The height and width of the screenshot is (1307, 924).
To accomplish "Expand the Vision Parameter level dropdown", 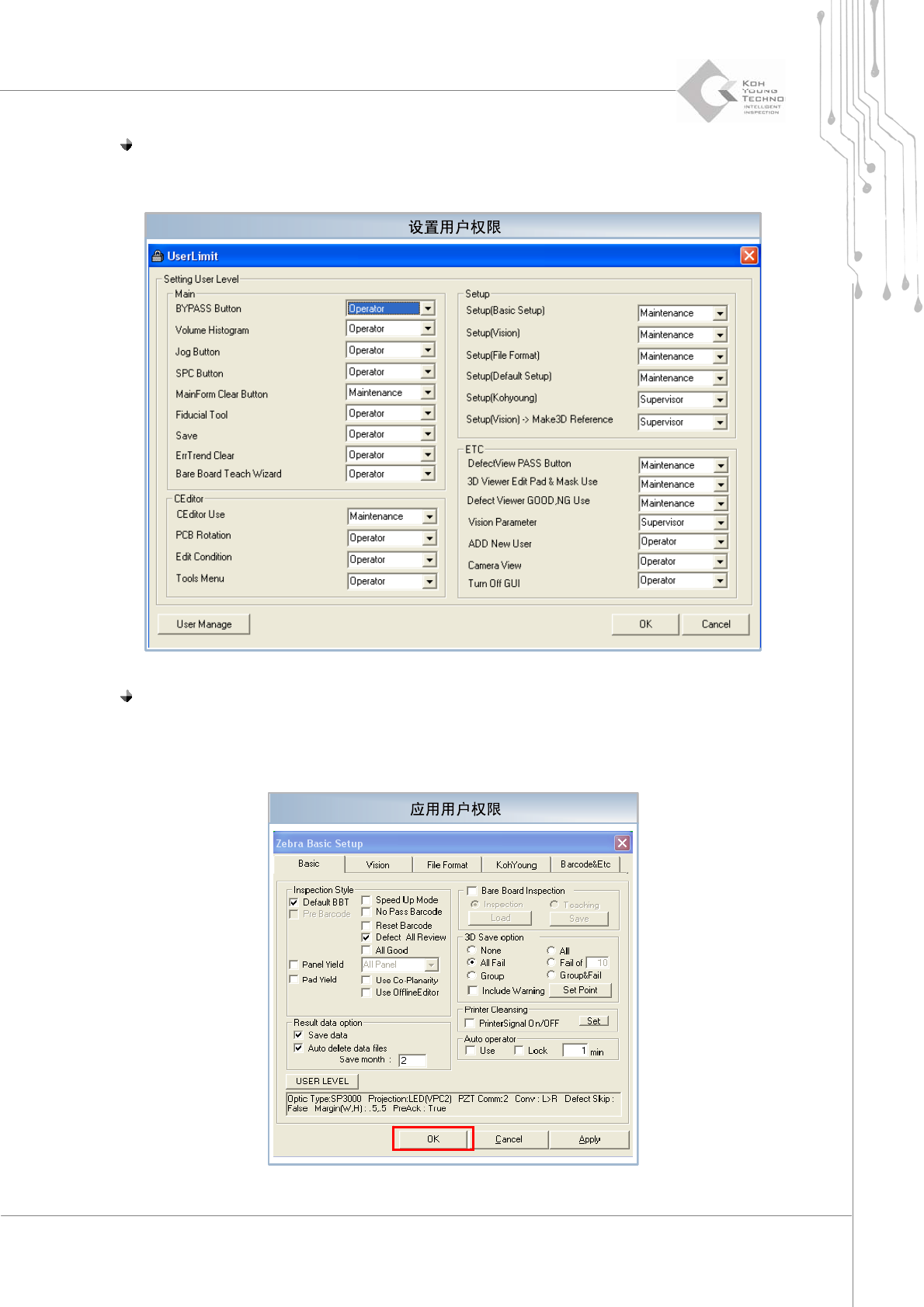I will (x=721, y=523).
